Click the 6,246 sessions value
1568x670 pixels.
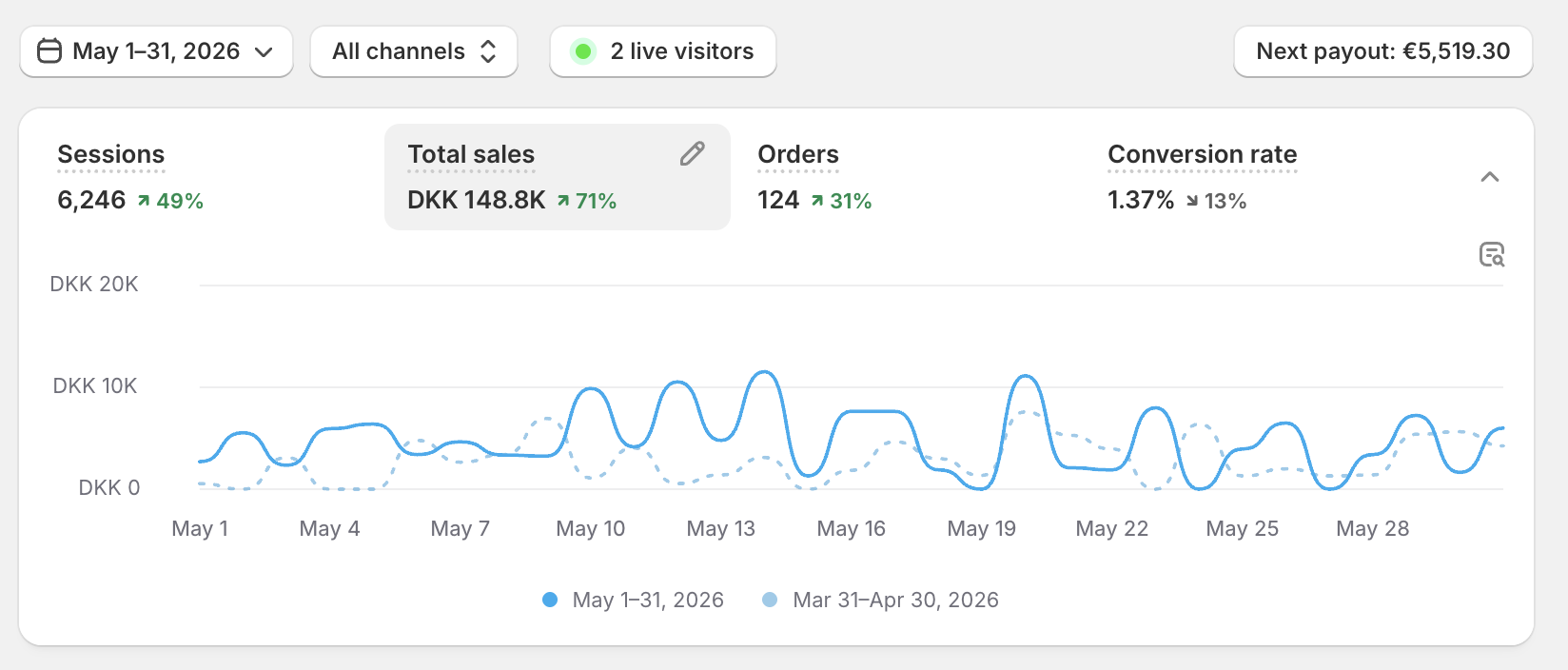pyautogui.click(x=91, y=200)
